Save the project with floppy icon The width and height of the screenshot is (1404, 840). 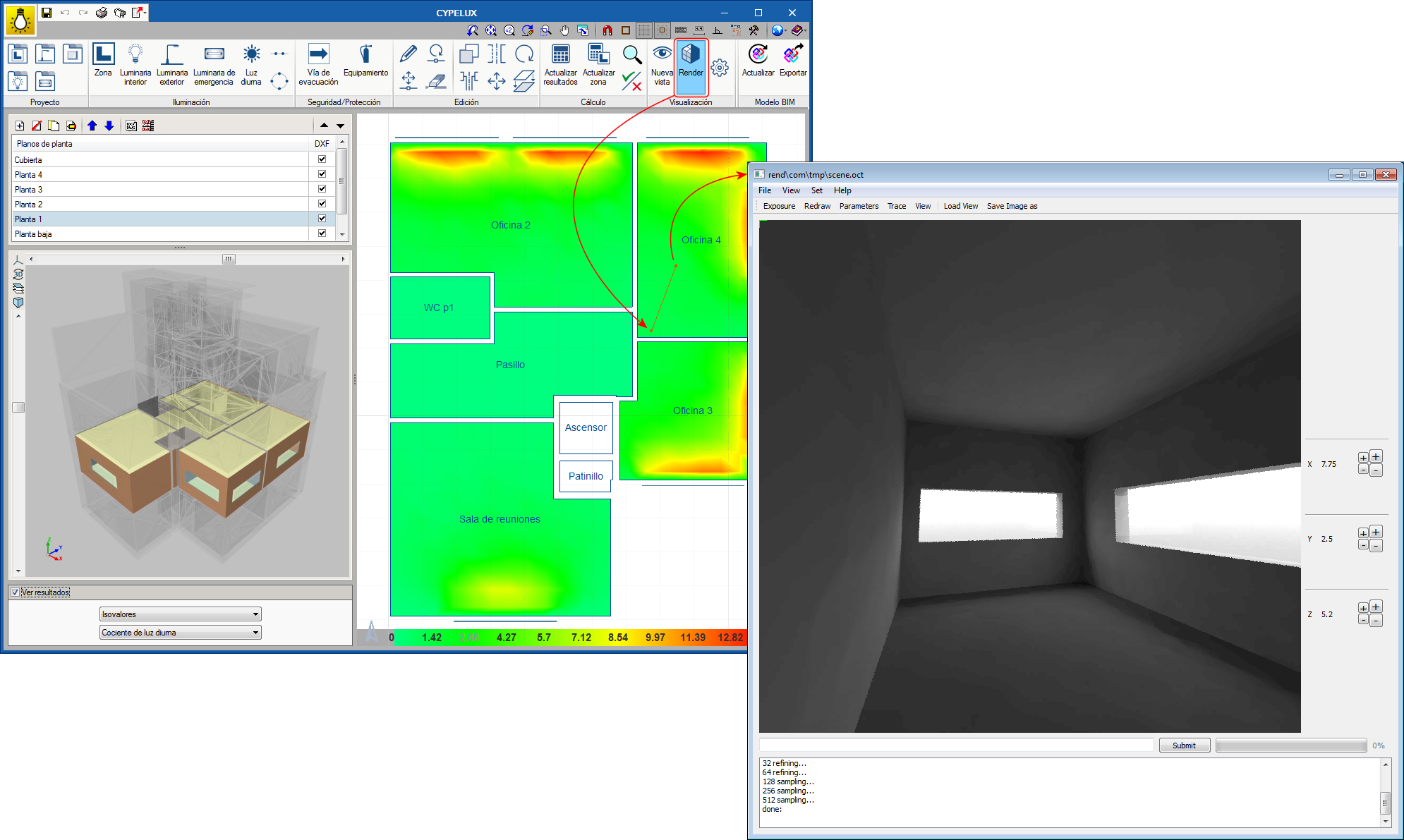pyautogui.click(x=47, y=13)
